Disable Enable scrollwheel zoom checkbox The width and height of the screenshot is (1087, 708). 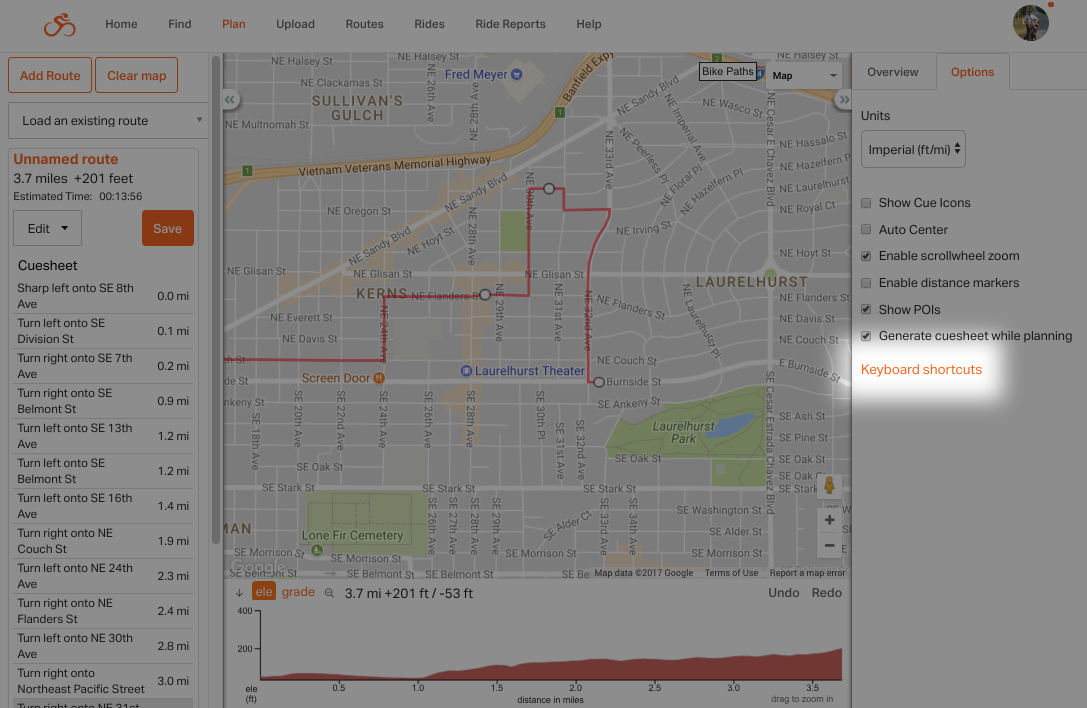point(866,256)
